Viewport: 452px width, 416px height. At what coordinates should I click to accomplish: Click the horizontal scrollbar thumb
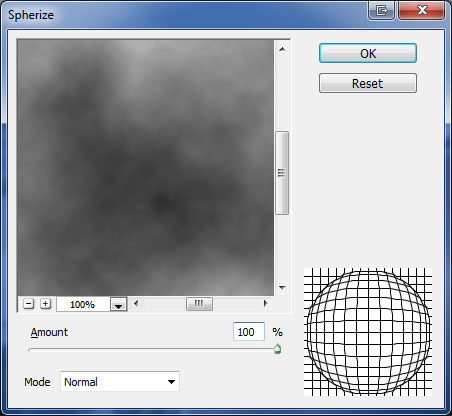[x=199, y=304]
